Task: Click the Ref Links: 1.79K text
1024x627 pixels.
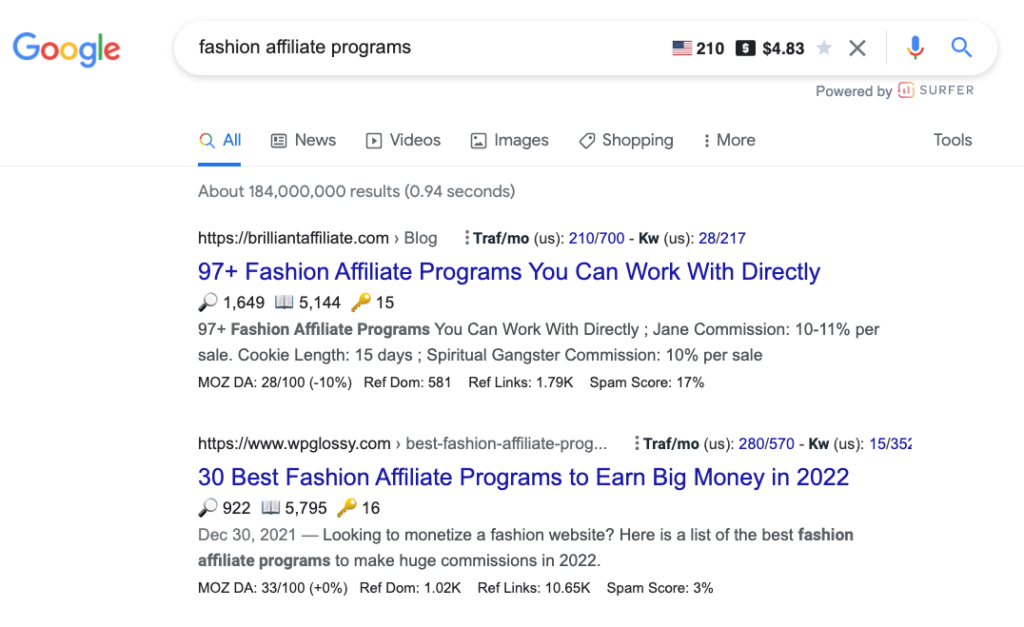Action: [520, 383]
